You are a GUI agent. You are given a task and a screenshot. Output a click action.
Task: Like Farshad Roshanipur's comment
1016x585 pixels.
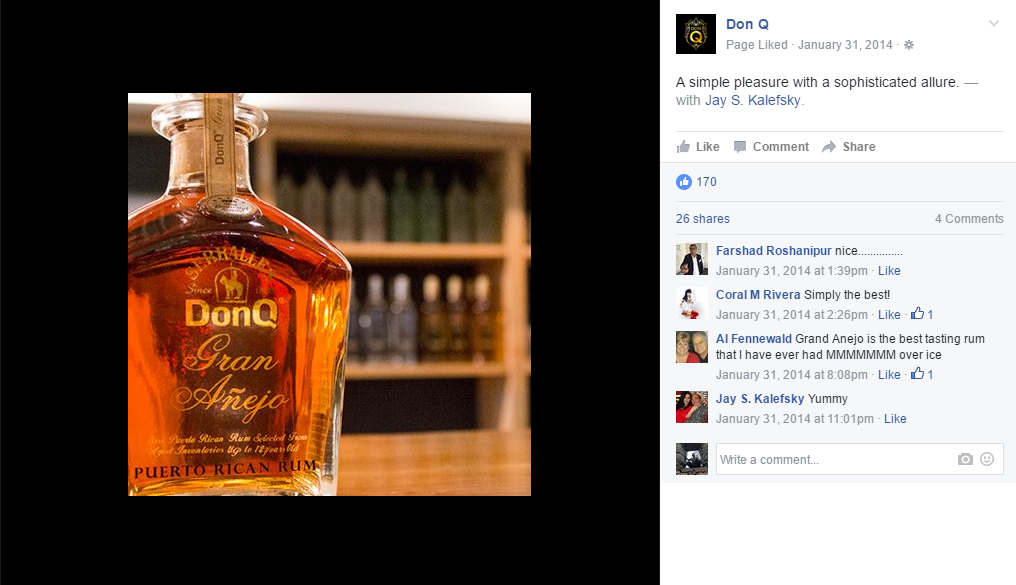(x=888, y=271)
